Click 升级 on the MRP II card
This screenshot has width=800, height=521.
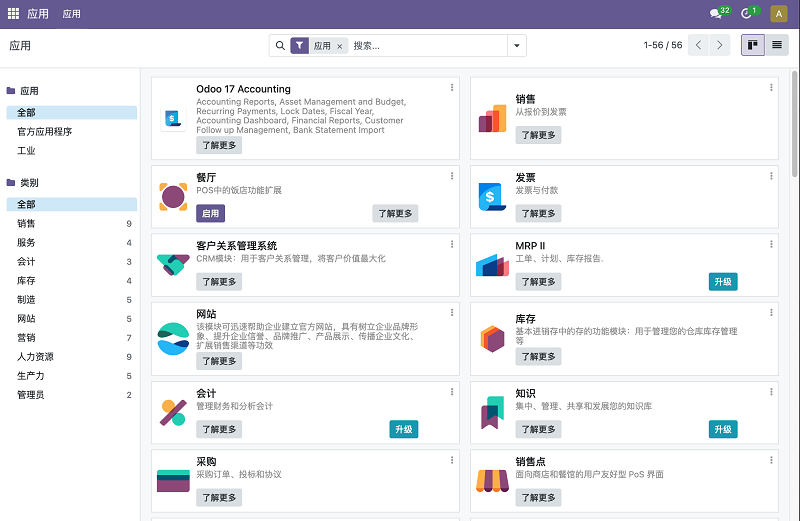pos(723,282)
